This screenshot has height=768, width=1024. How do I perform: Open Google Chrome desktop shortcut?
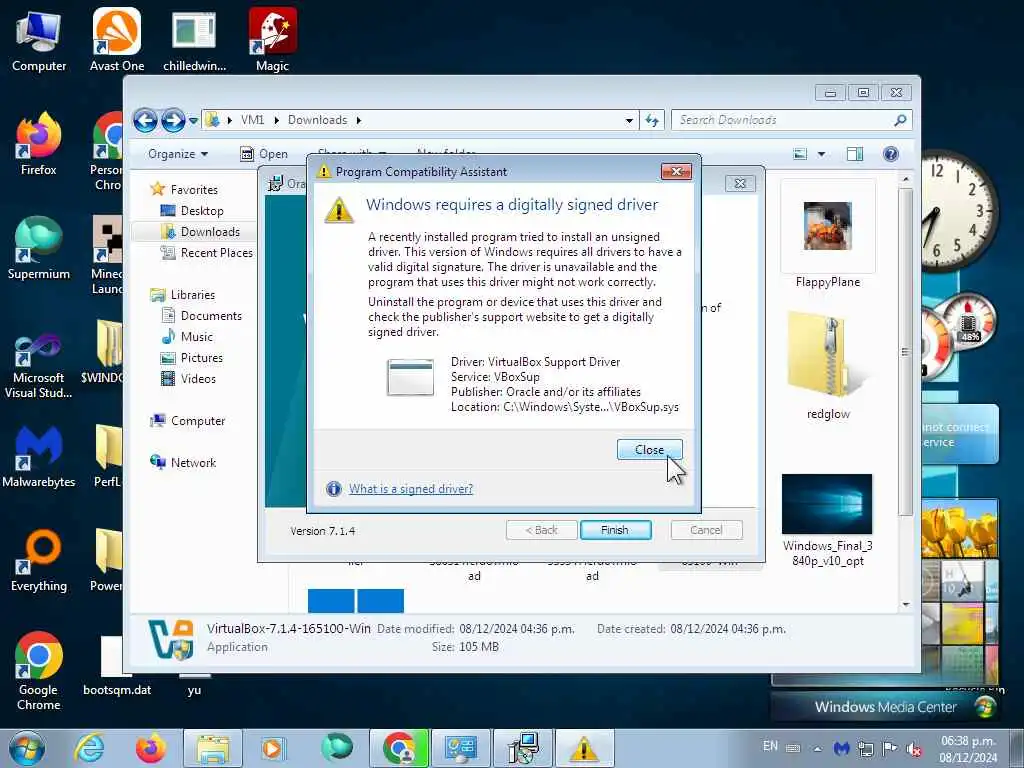[39, 671]
